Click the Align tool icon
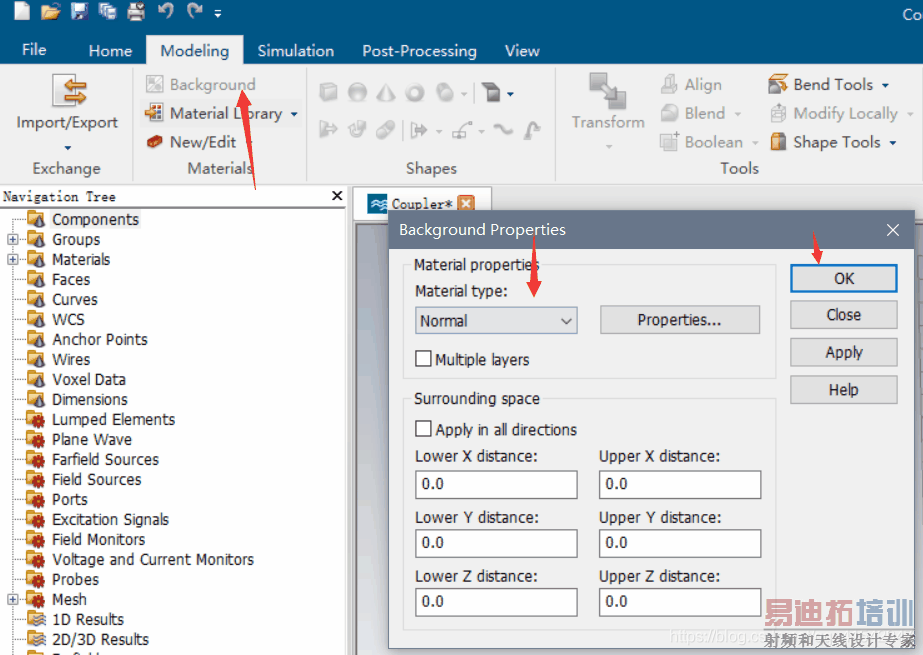 (x=669, y=84)
